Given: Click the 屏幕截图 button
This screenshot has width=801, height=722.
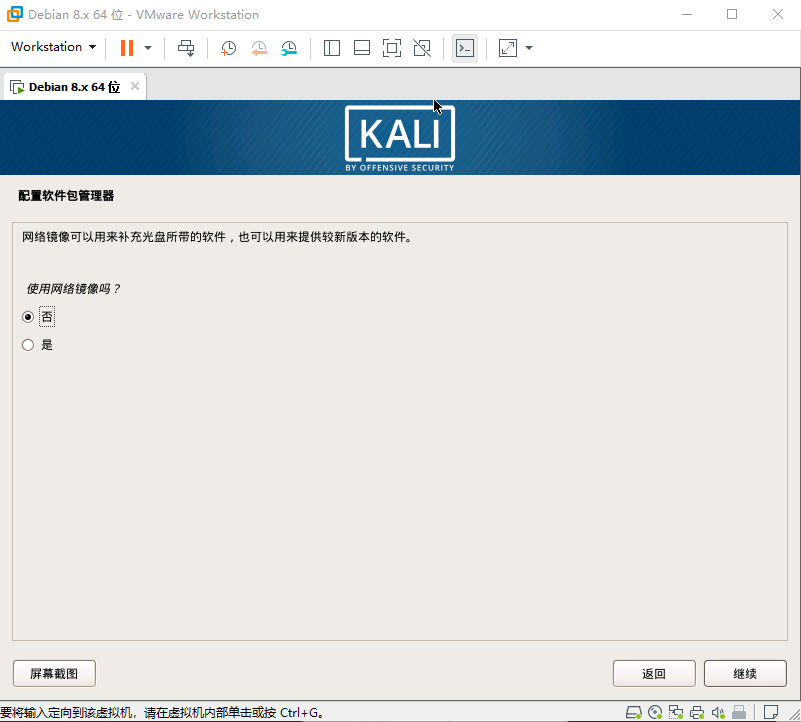Looking at the screenshot, I should [54, 673].
